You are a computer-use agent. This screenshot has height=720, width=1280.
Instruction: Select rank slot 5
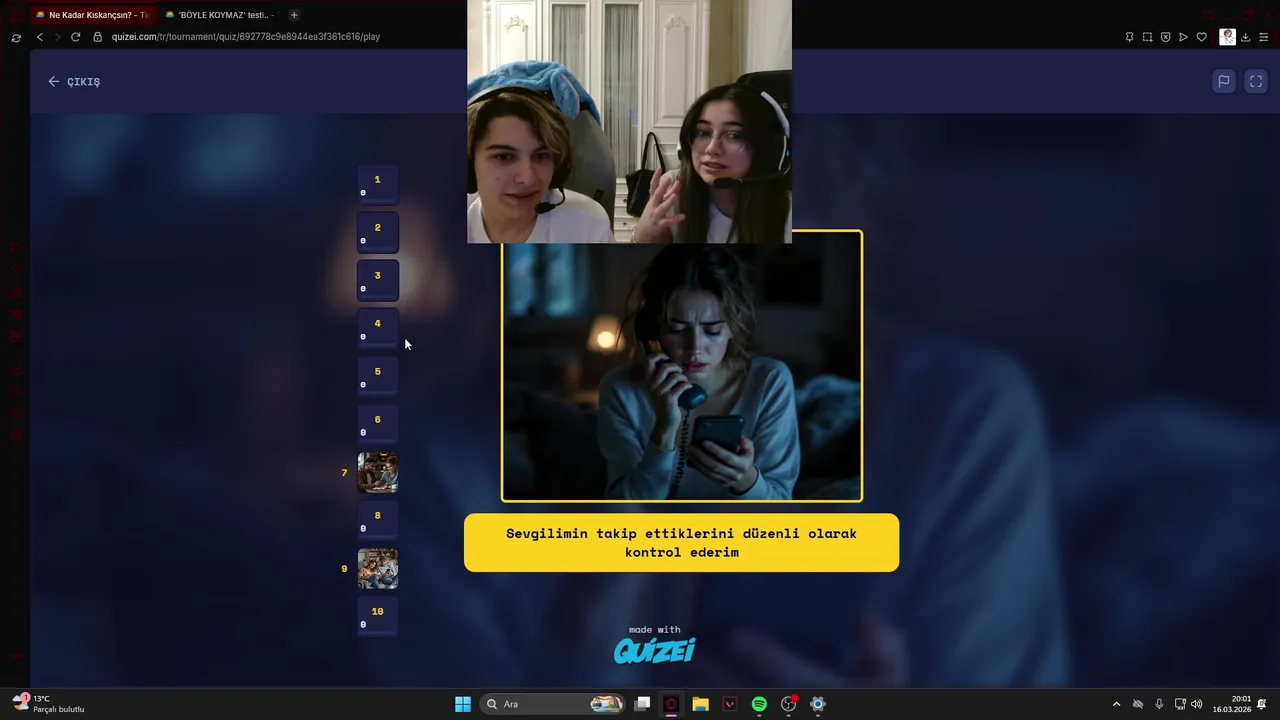(378, 376)
